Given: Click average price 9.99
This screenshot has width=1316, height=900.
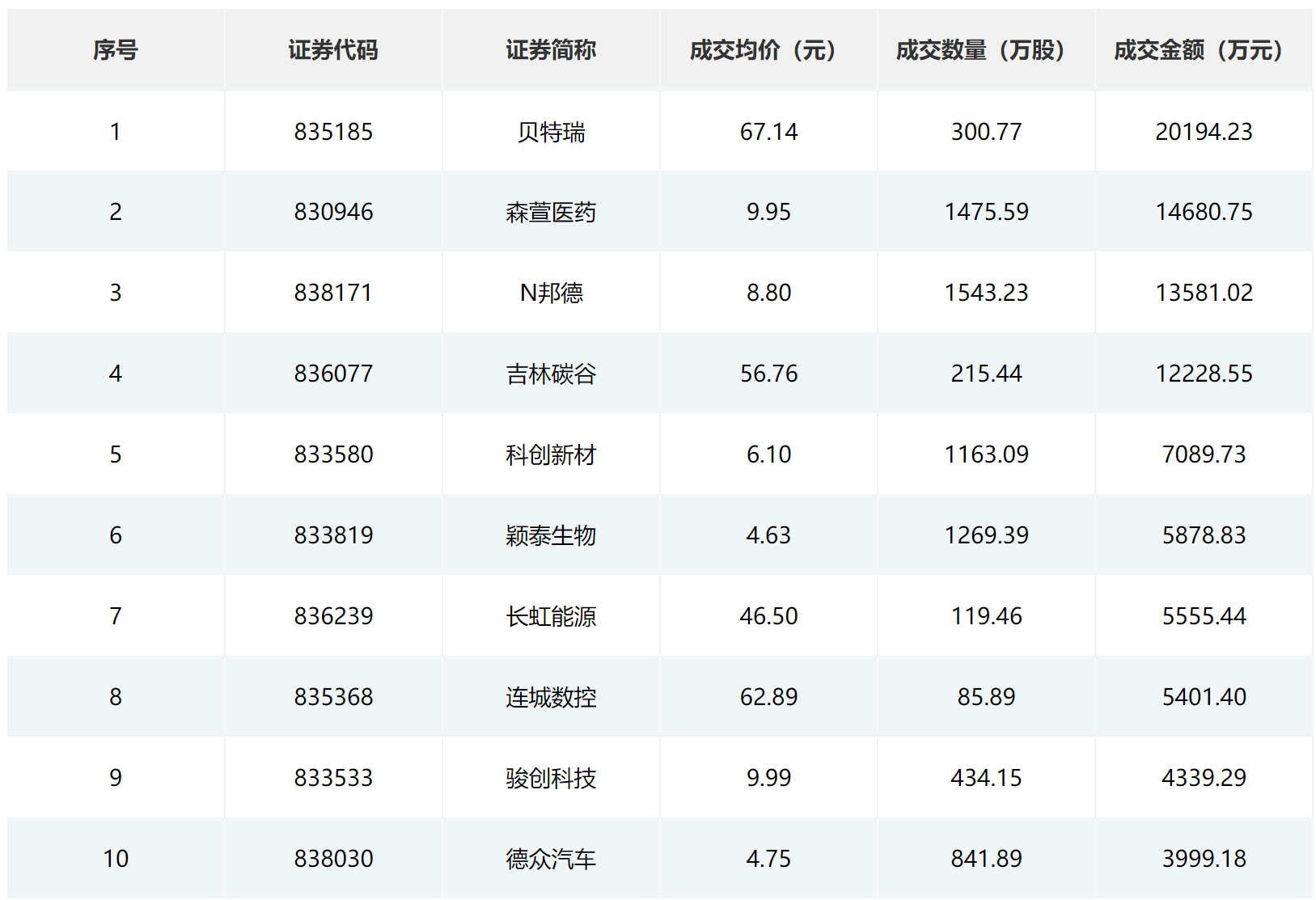Looking at the screenshot, I should [768, 778].
